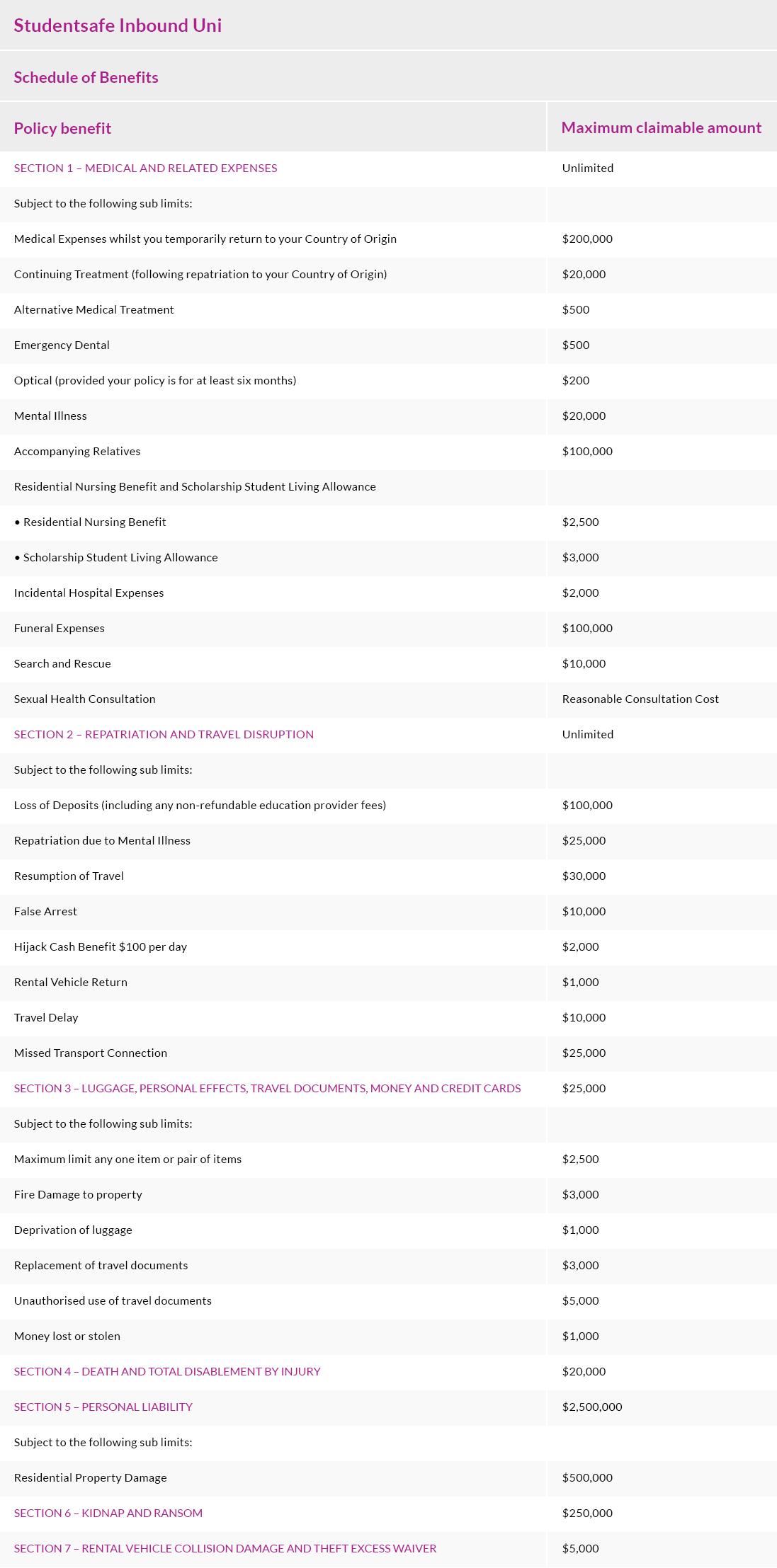Click the Reasonable Consultation Cost cell
Image resolution: width=777 pixels, height=1568 pixels.
coord(640,699)
